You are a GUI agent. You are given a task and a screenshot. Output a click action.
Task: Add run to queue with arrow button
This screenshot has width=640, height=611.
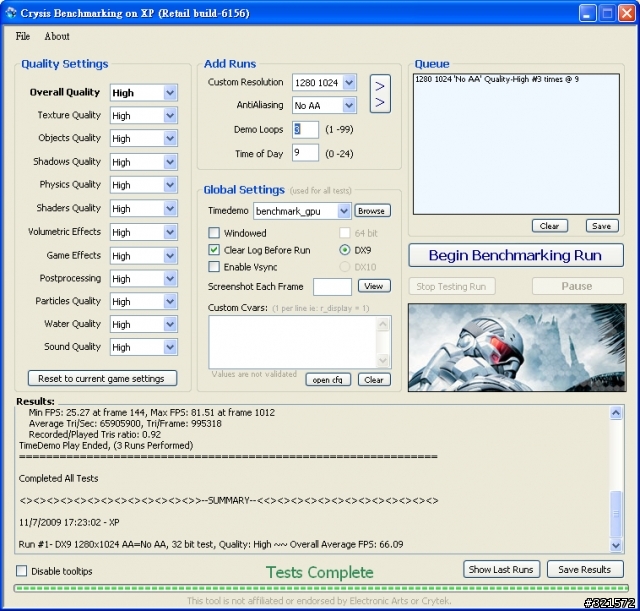(x=380, y=94)
